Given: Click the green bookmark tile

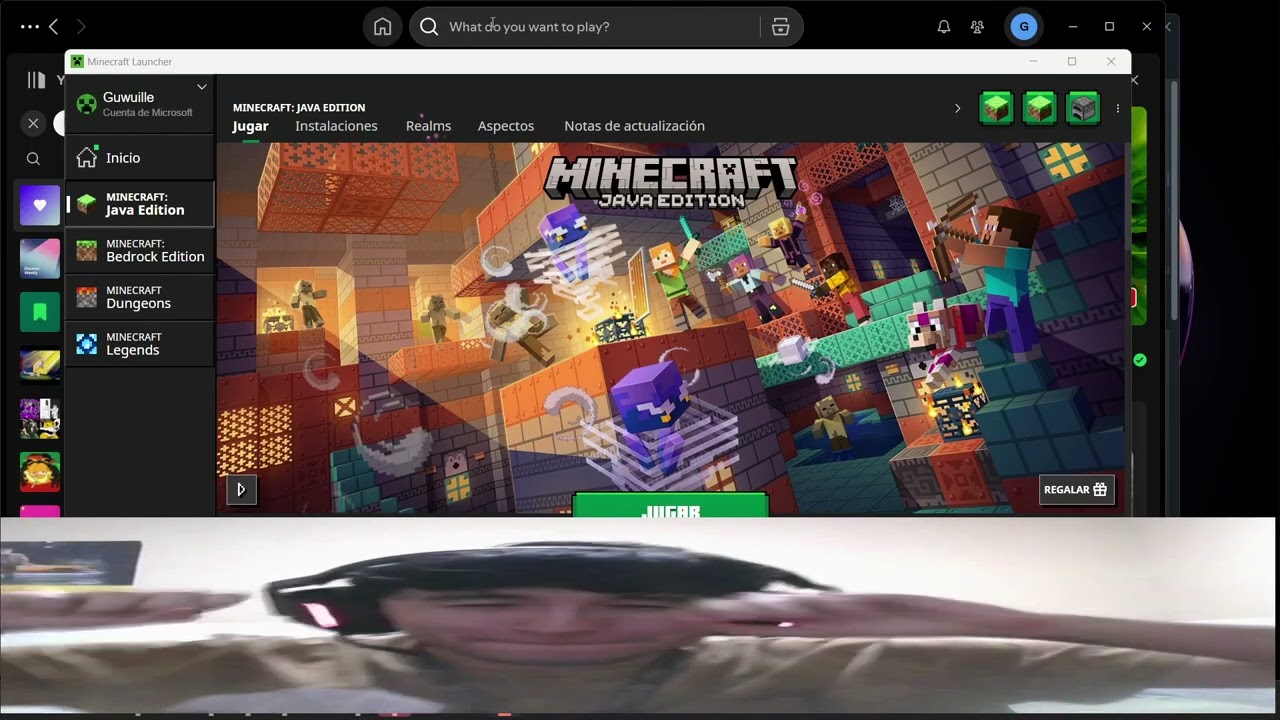Looking at the screenshot, I should coord(40,312).
